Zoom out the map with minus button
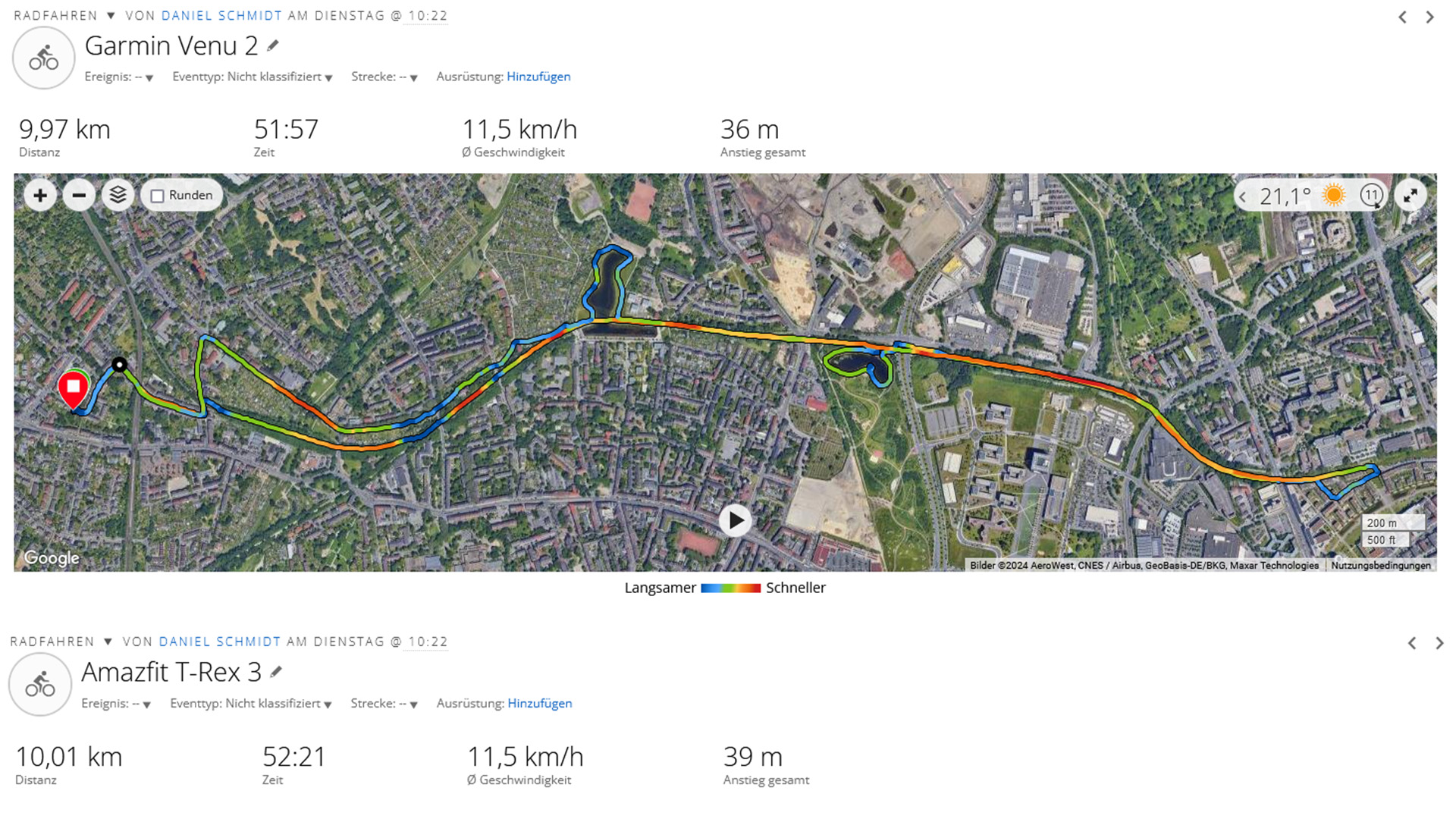The height and width of the screenshot is (819, 1456). [79, 196]
